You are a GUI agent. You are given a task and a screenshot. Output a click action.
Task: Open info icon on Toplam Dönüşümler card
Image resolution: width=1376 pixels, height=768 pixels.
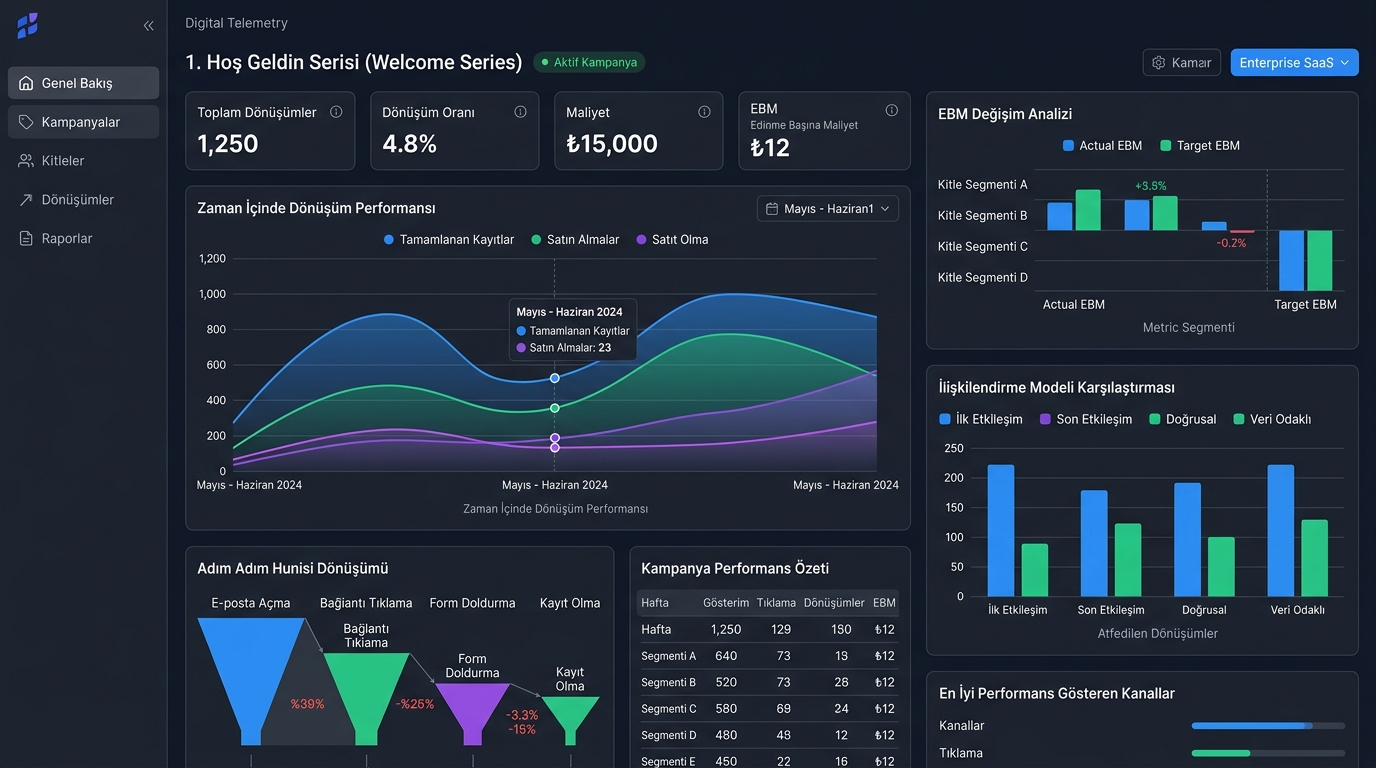click(x=336, y=112)
